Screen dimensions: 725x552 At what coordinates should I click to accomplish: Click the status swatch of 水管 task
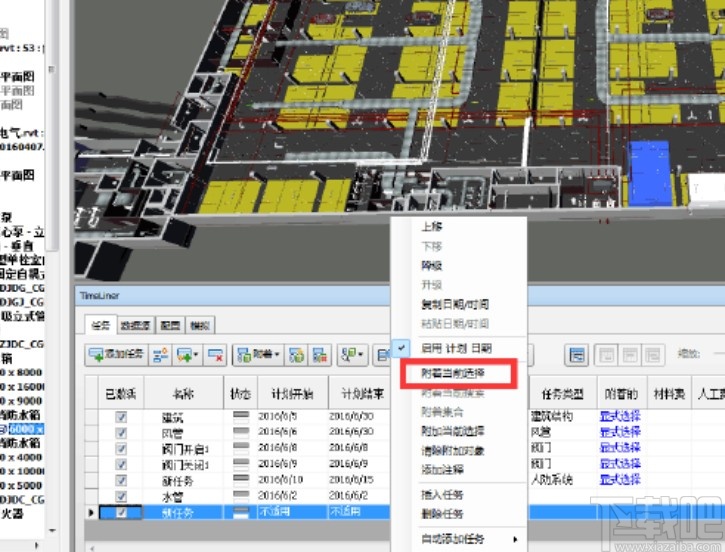point(241,496)
